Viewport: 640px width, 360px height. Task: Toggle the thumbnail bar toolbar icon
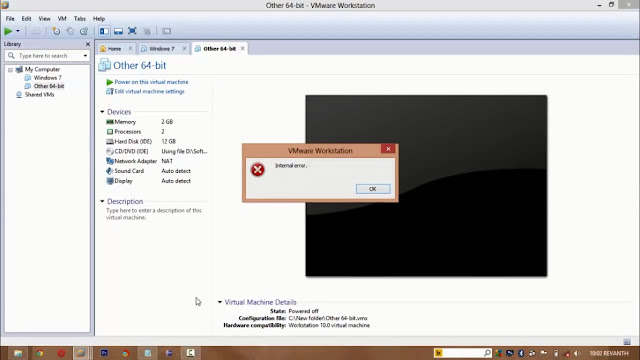[x=118, y=31]
